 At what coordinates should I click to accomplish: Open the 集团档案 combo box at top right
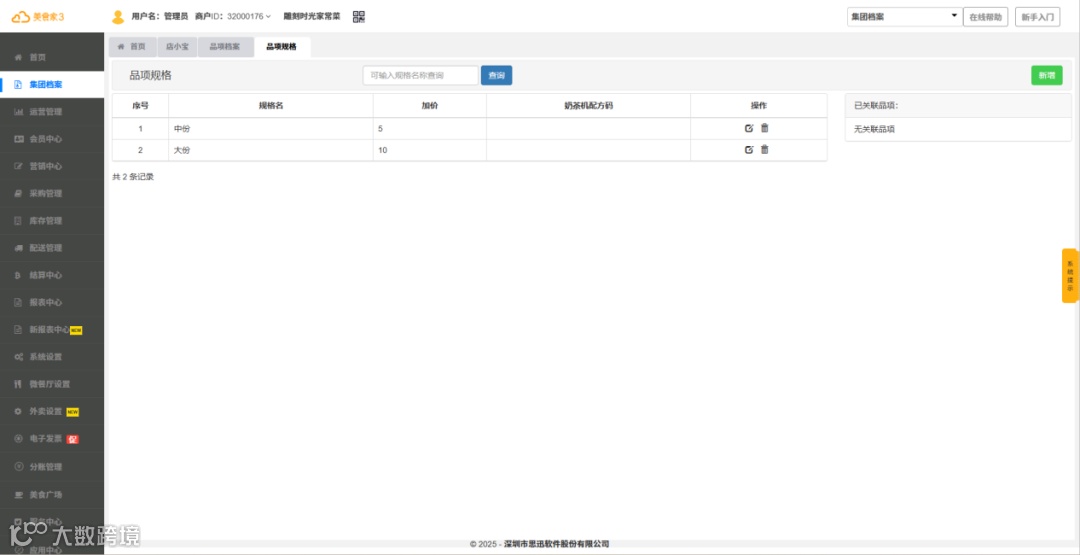pyautogui.click(x=904, y=17)
